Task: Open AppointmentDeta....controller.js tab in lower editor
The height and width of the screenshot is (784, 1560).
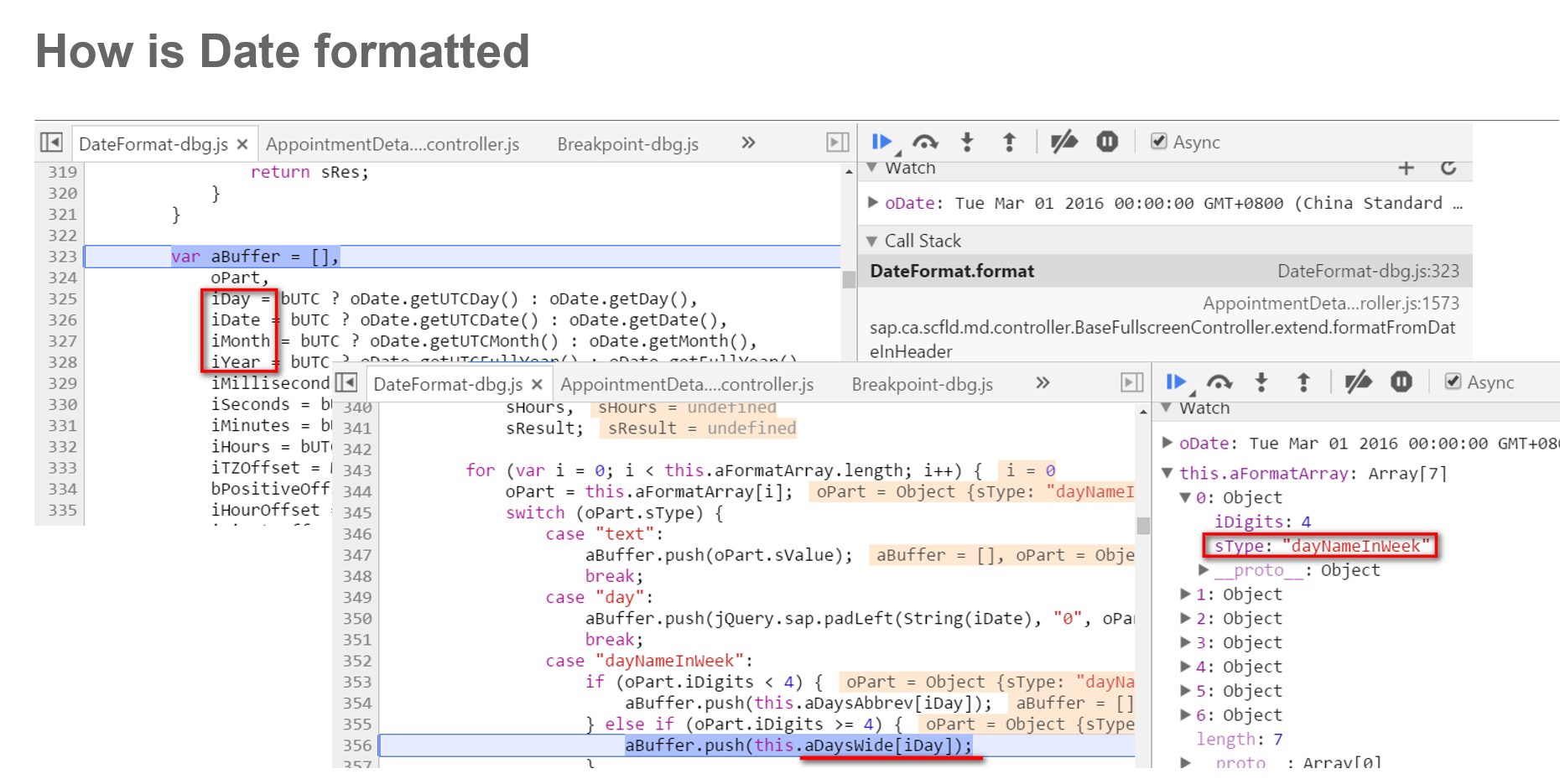Action: pos(687,384)
